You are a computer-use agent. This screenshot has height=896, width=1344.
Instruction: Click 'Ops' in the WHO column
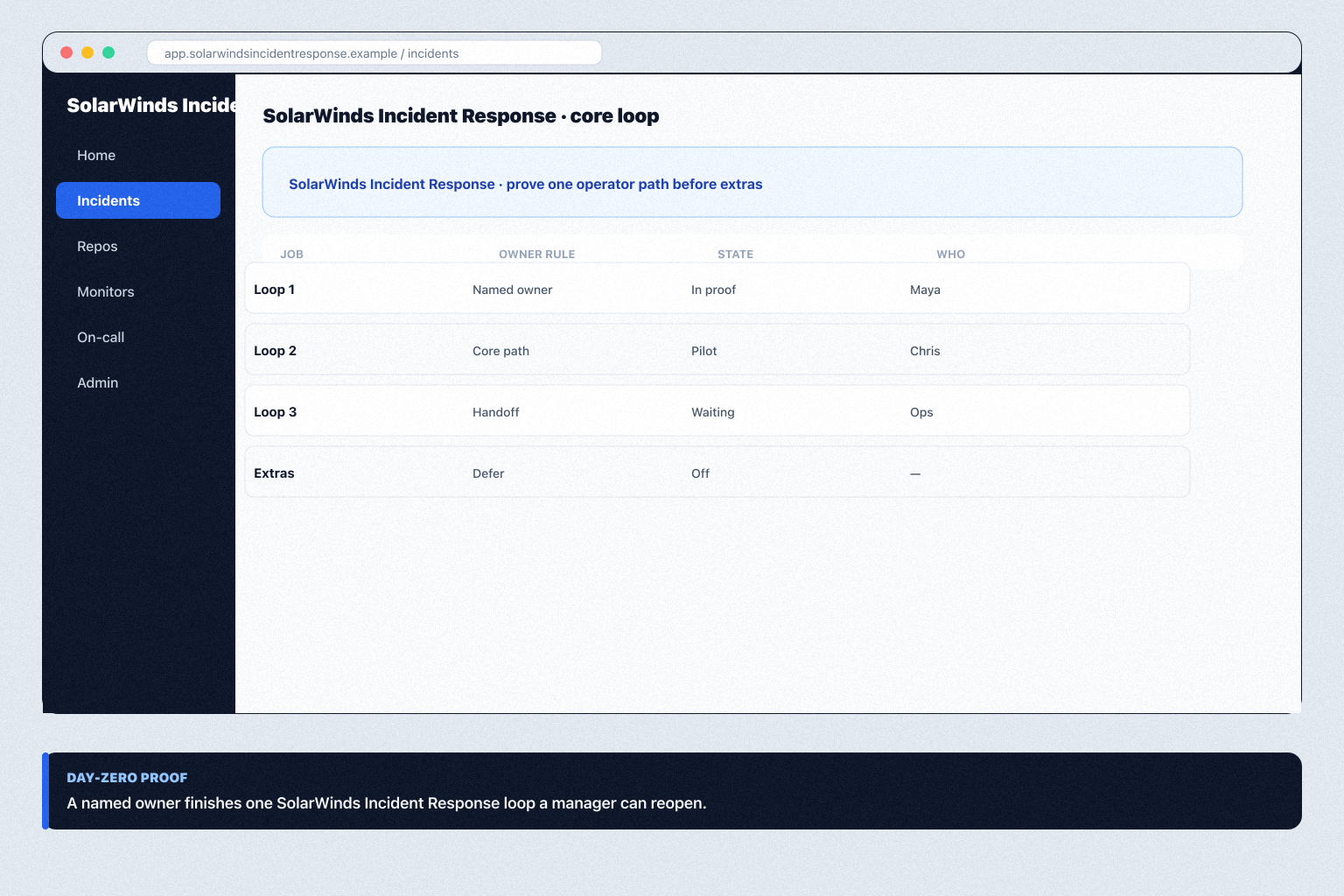[x=921, y=412]
